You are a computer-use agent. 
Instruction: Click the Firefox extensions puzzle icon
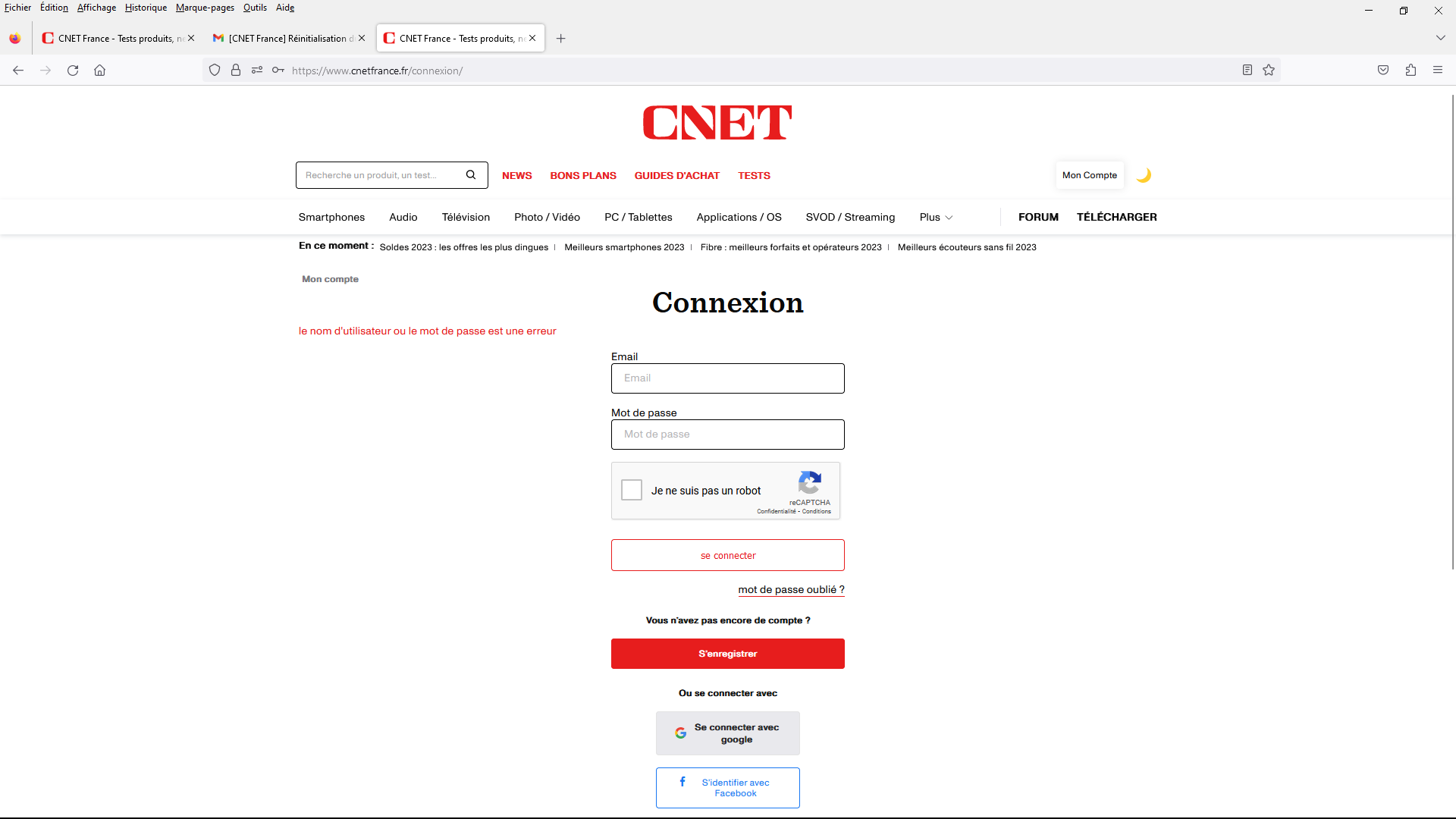pyautogui.click(x=1410, y=71)
